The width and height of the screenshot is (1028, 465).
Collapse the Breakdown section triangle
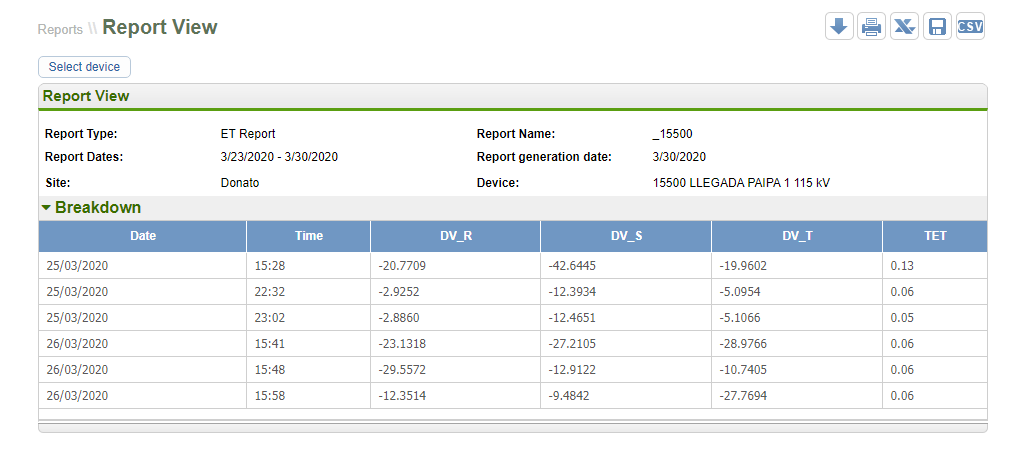coord(46,208)
